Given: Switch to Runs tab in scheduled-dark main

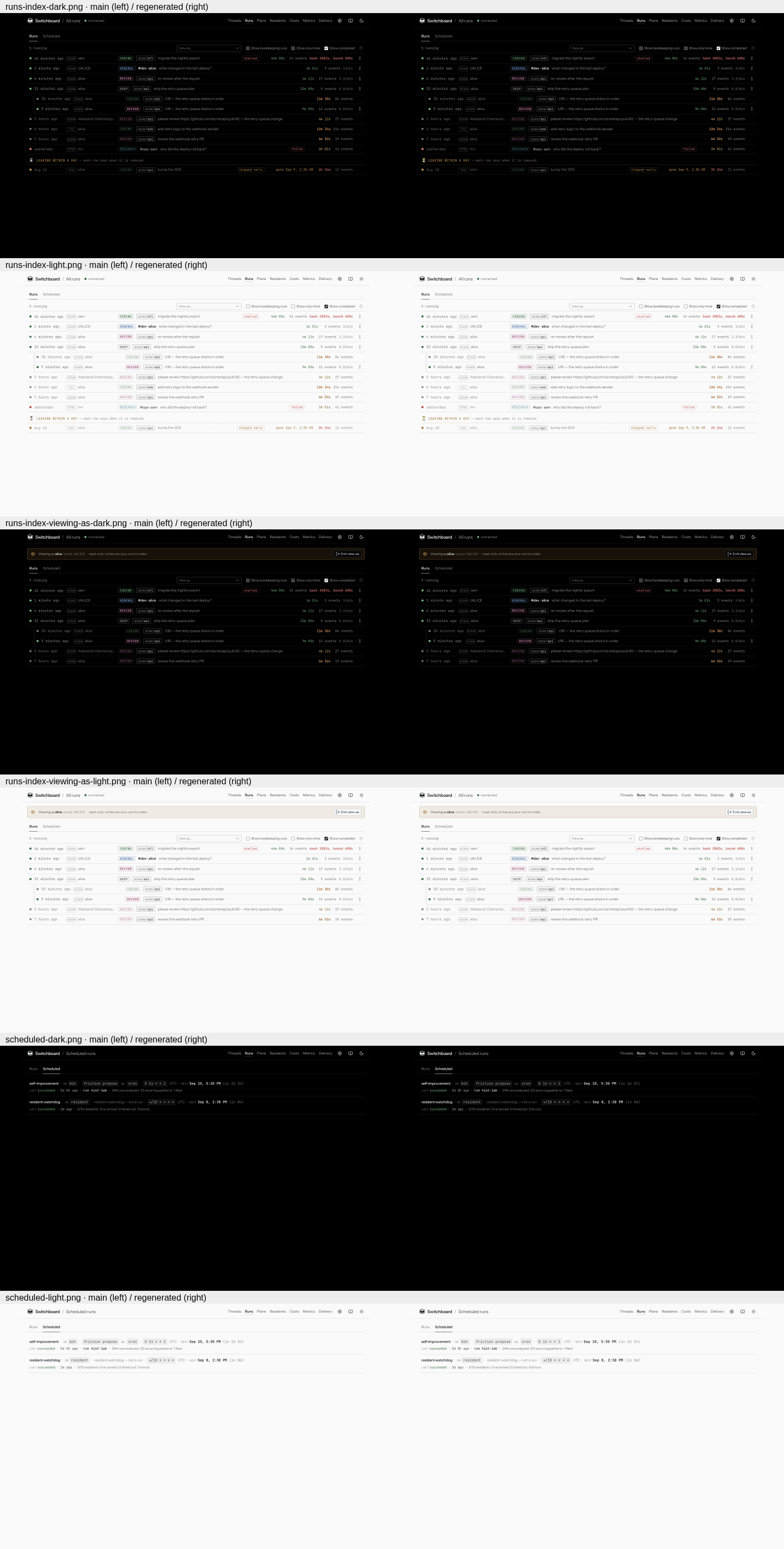Looking at the screenshot, I should click(33, 1069).
